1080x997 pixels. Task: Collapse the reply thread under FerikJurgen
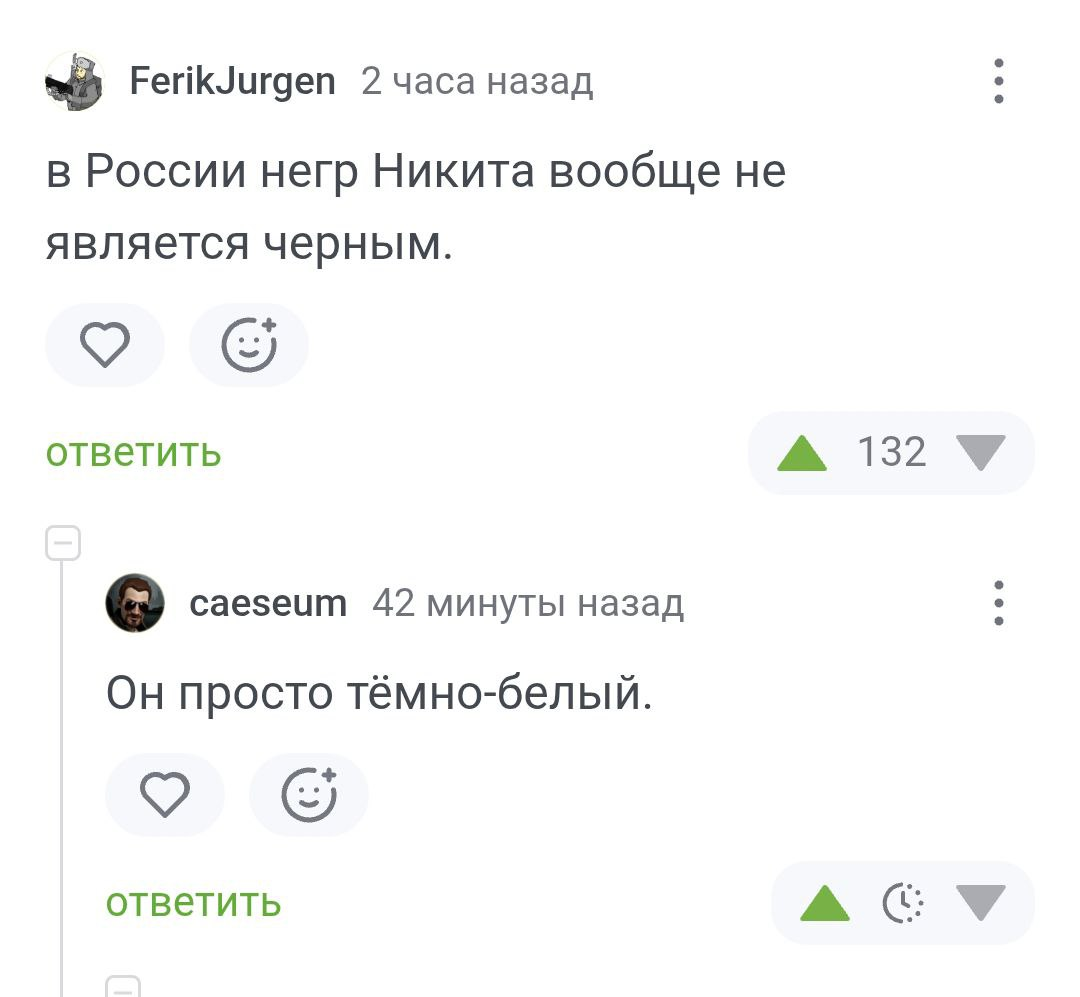[62, 545]
